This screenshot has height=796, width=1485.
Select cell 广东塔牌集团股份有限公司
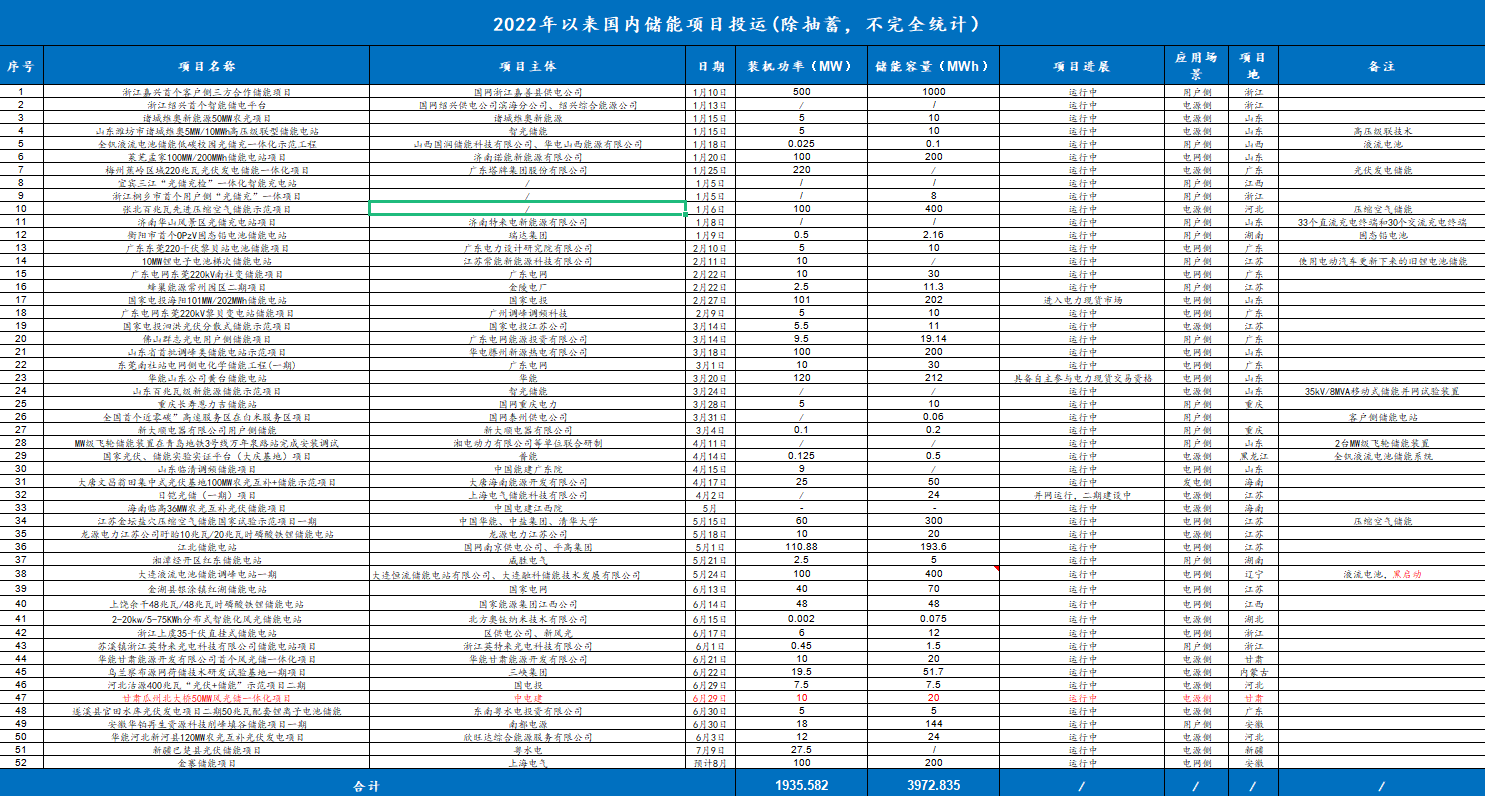[x=528, y=170]
